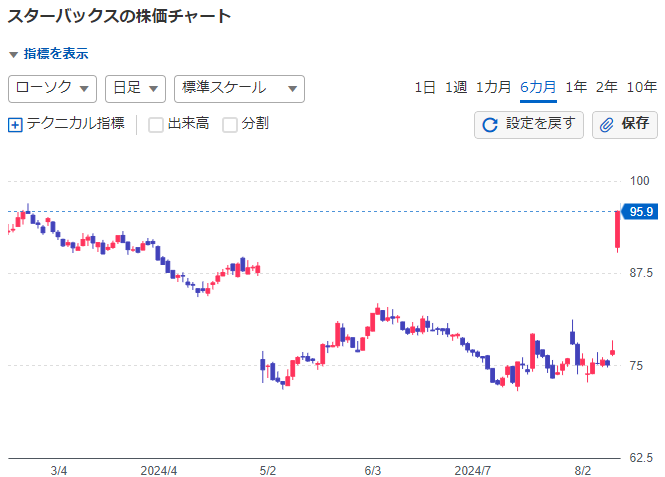Click the large red candlestick at far right
Viewport: 665px width, 477px height.
tap(618, 230)
